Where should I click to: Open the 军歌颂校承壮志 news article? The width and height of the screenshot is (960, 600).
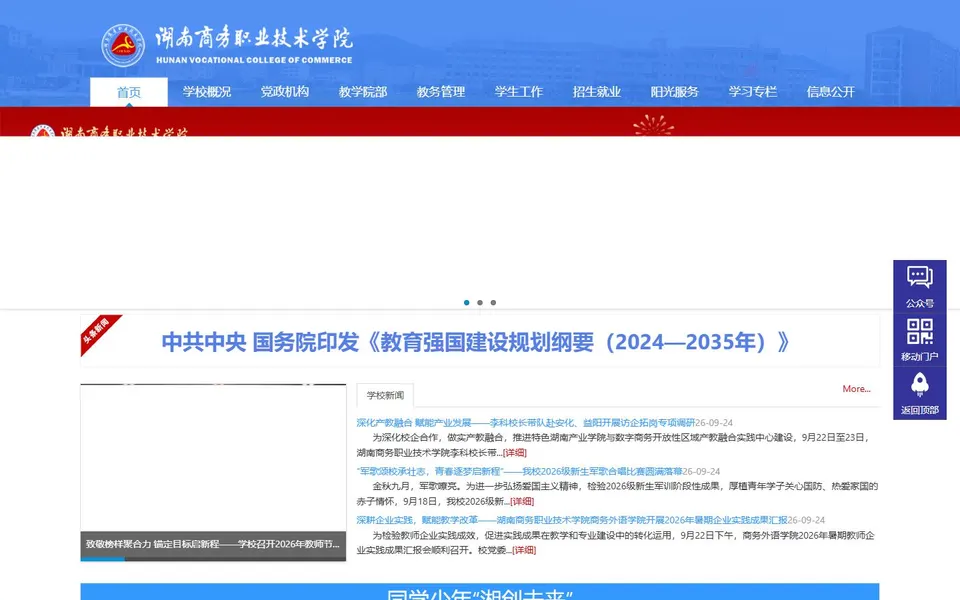pyautogui.click(x=519, y=471)
